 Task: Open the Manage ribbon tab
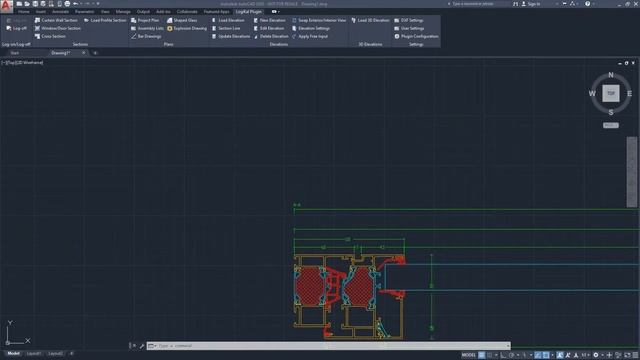pyautogui.click(x=123, y=12)
